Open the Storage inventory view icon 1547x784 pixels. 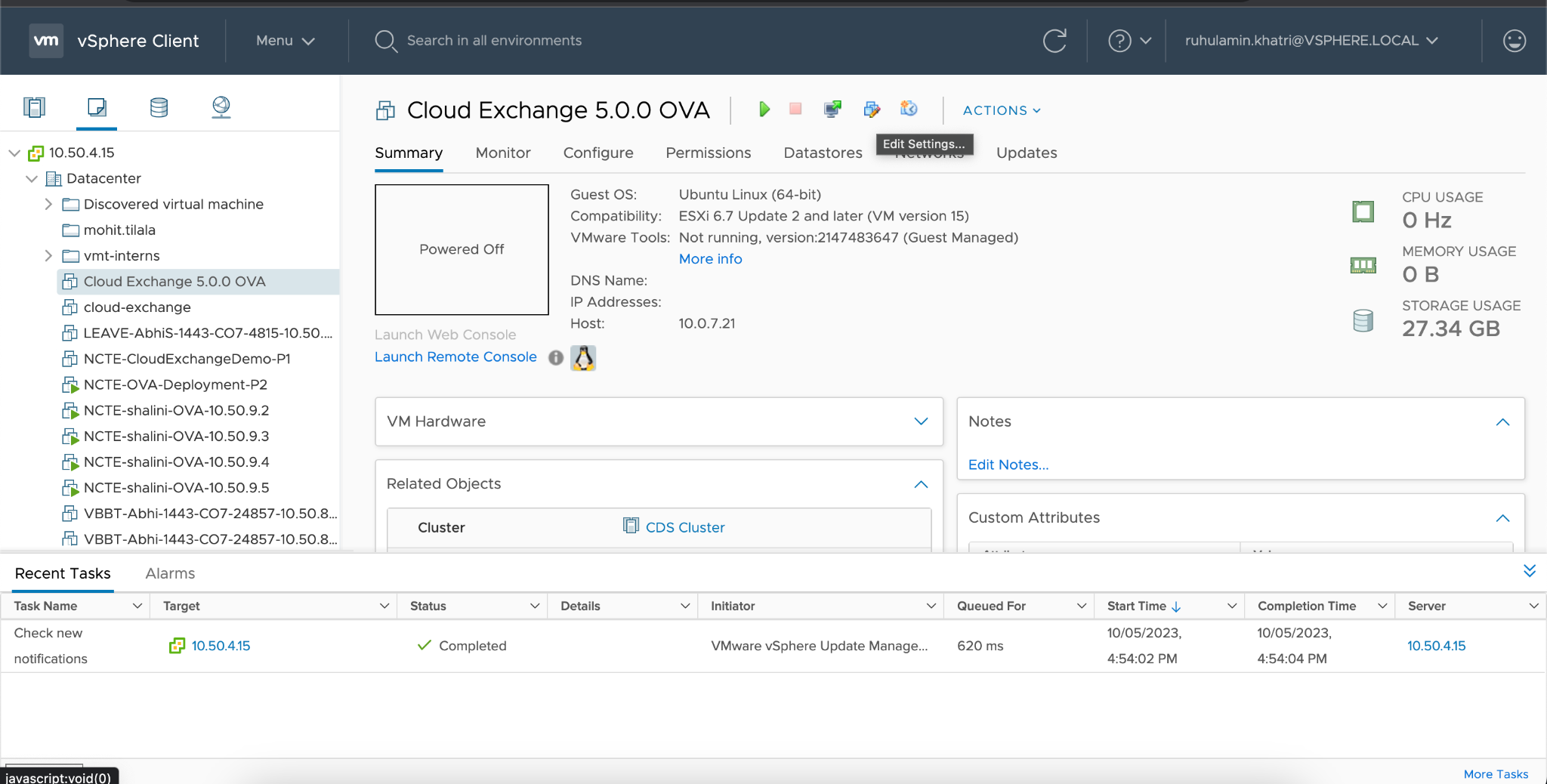159,107
